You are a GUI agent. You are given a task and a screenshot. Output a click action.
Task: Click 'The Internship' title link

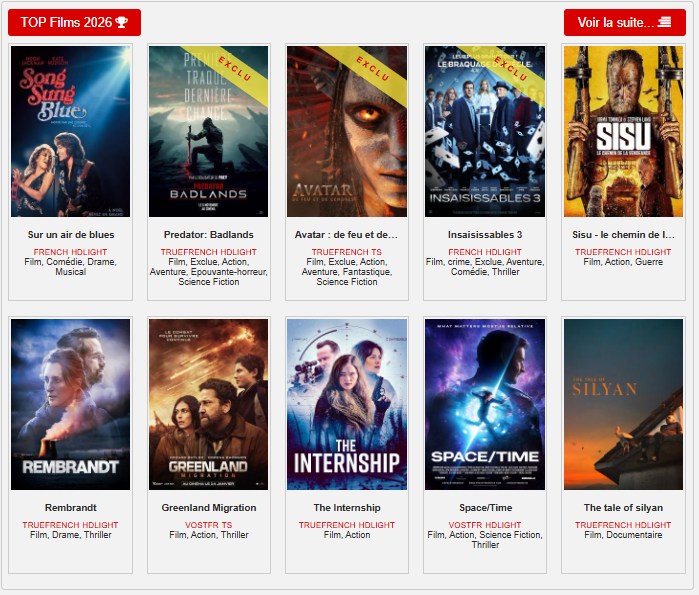pos(346,508)
